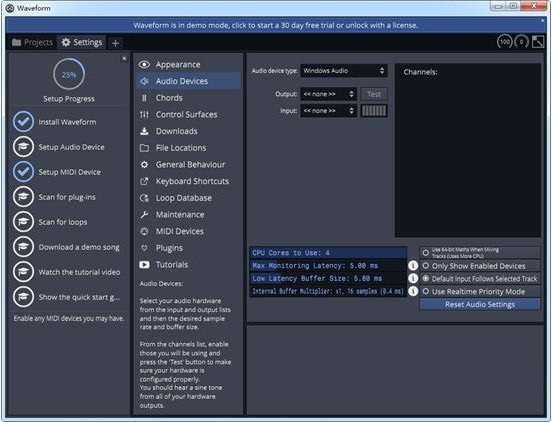Toggle Default Input Follows Selected Track
Screen dimensions: 552x422
(x=480, y=279)
